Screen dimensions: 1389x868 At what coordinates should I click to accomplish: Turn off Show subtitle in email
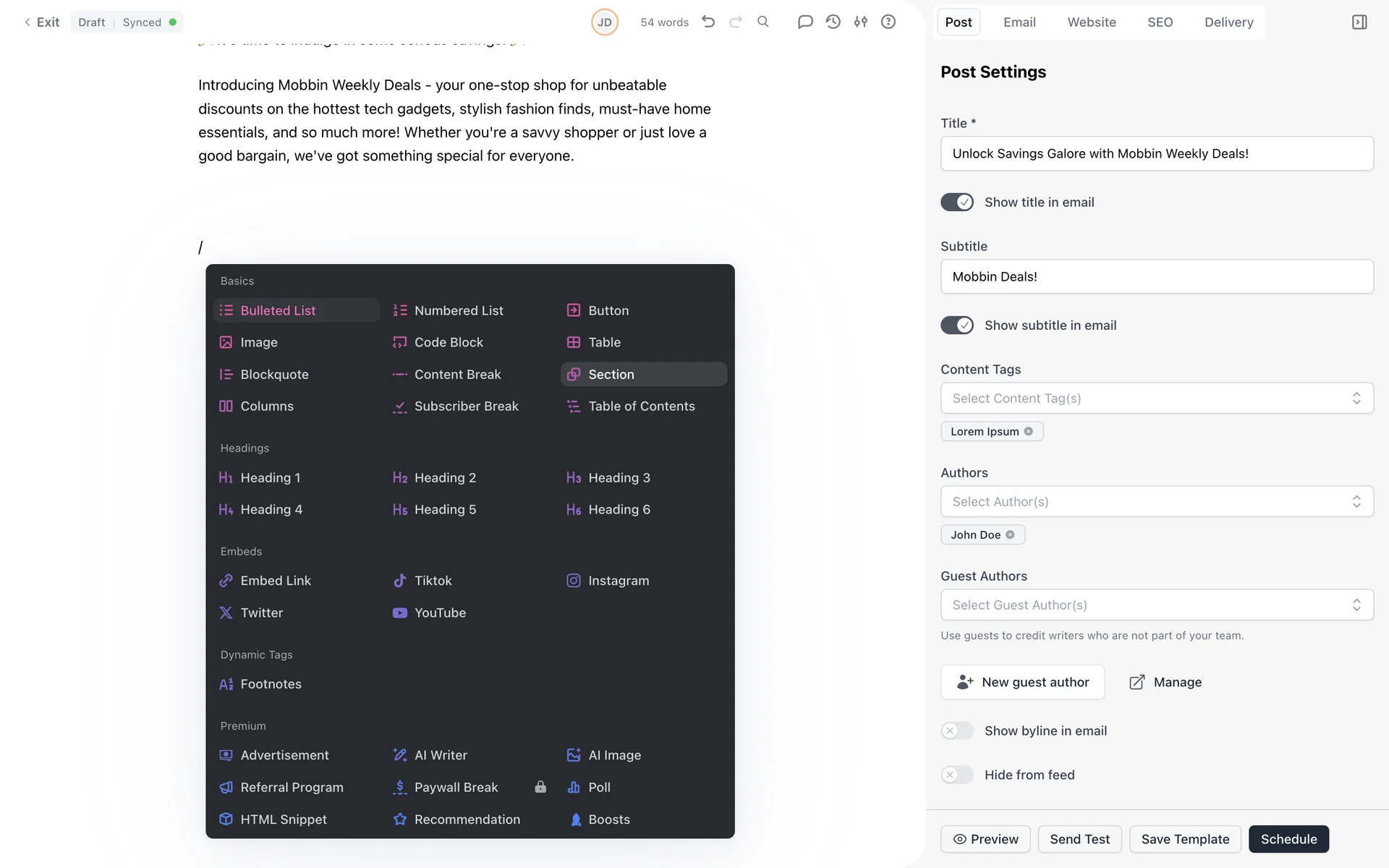[956, 325]
